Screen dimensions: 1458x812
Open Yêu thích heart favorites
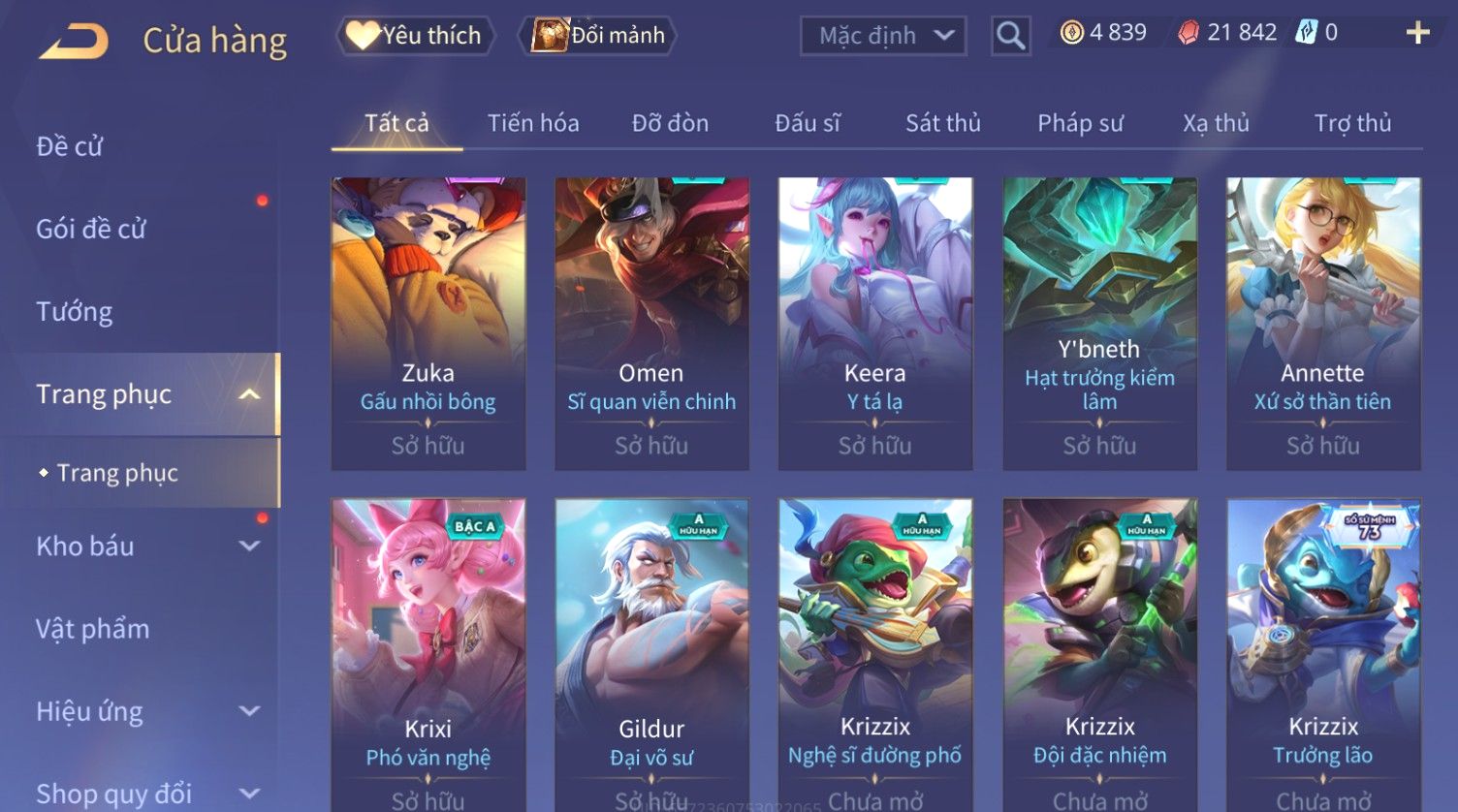[415, 35]
